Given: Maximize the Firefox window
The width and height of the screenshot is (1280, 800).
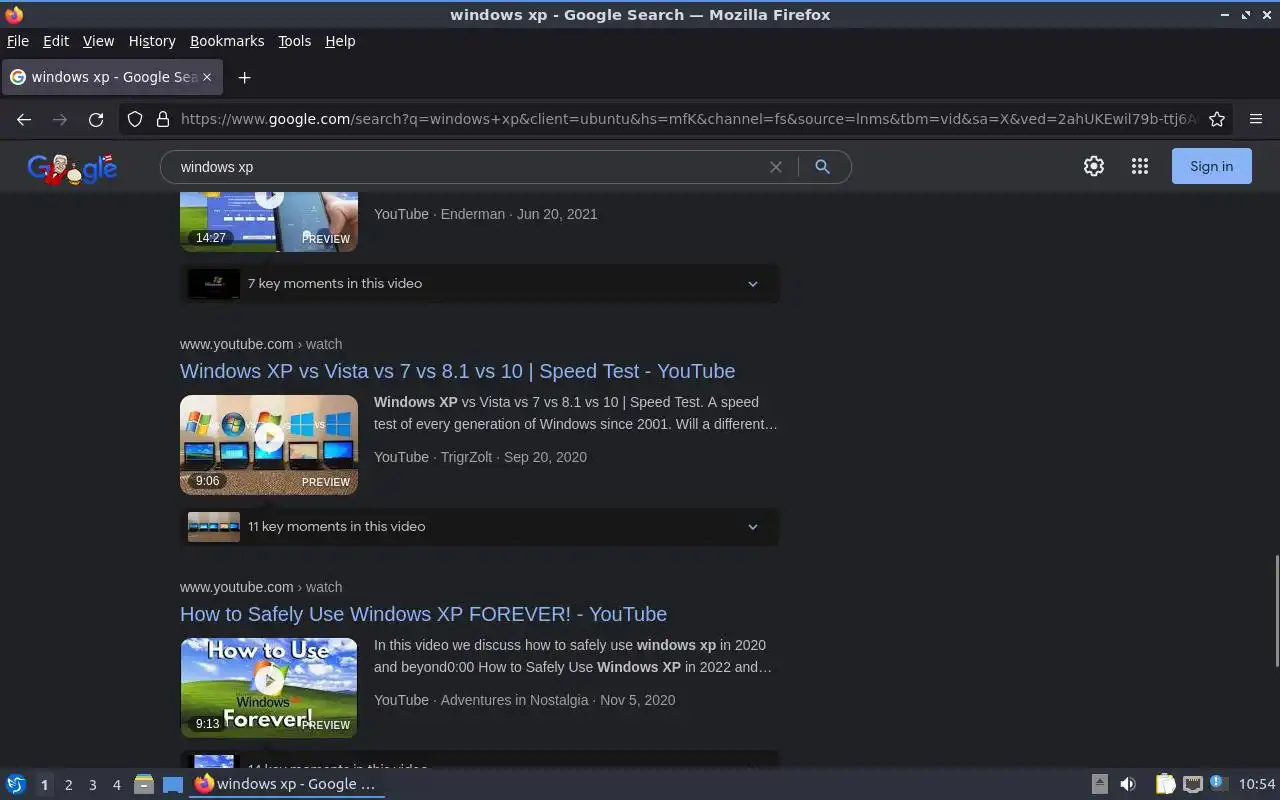Looking at the screenshot, I should (x=1246, y=15).
